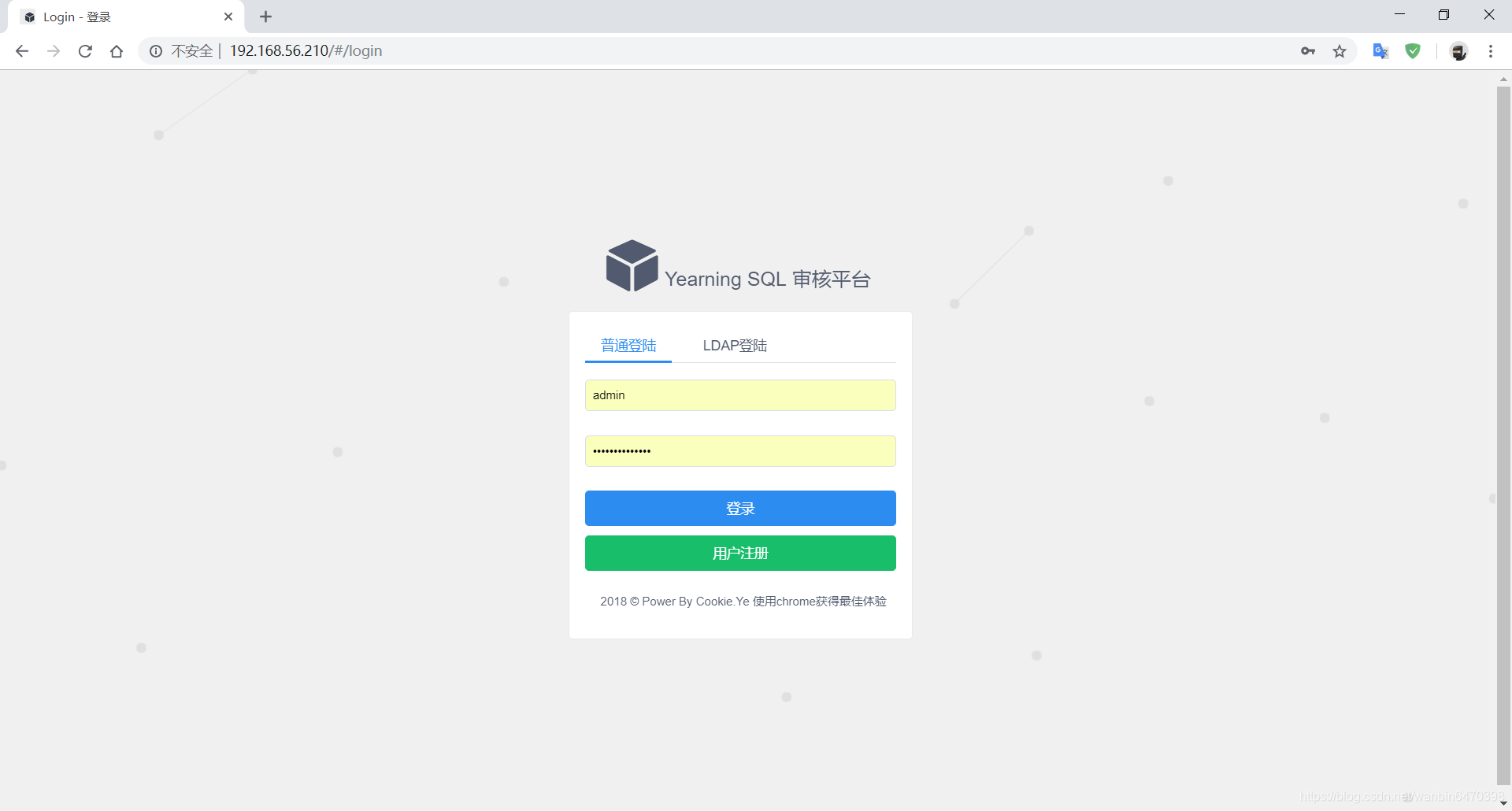Screen dimensions: 1512x811
Task: Click the address bar URL
Action: click(306, 51)
